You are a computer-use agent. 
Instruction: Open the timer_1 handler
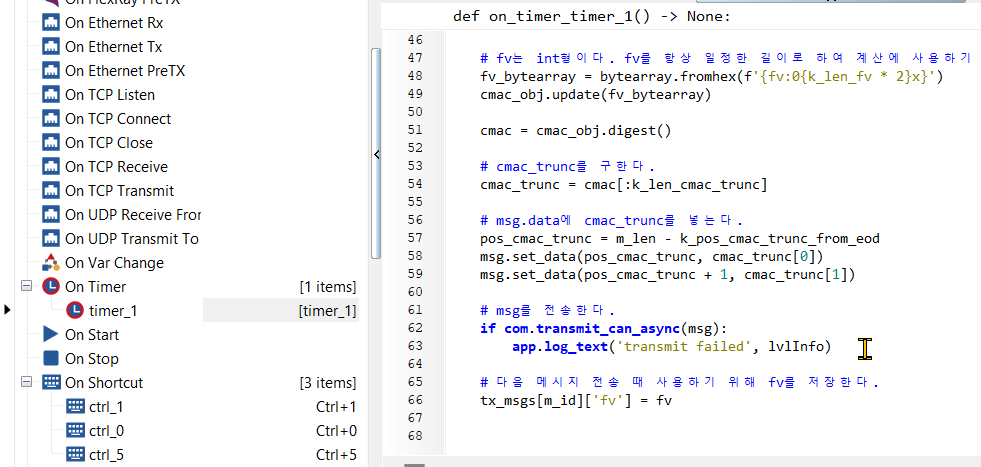tap(113, 310)
